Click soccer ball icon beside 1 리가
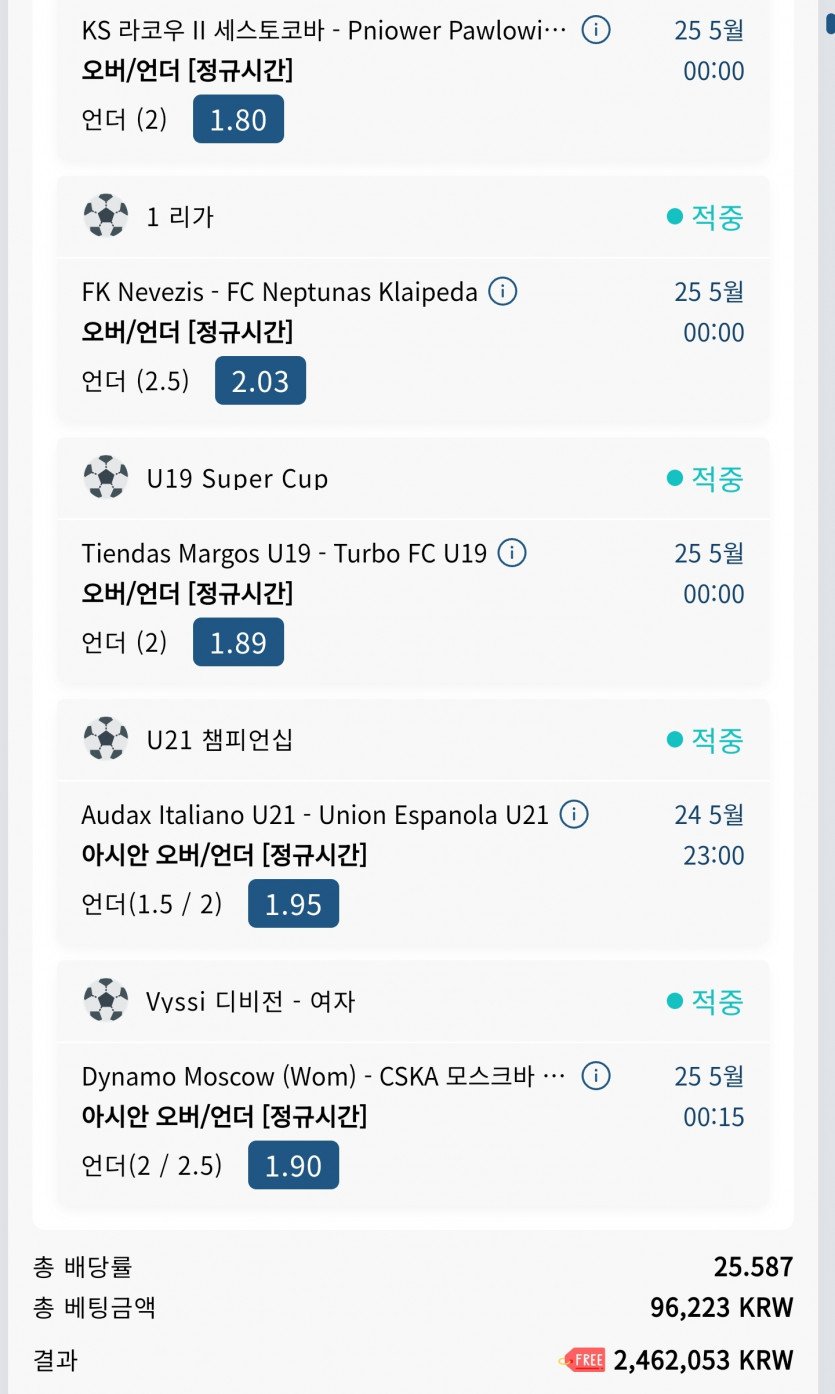This screenshot has width=835, height=1394. tap(106, 216)
